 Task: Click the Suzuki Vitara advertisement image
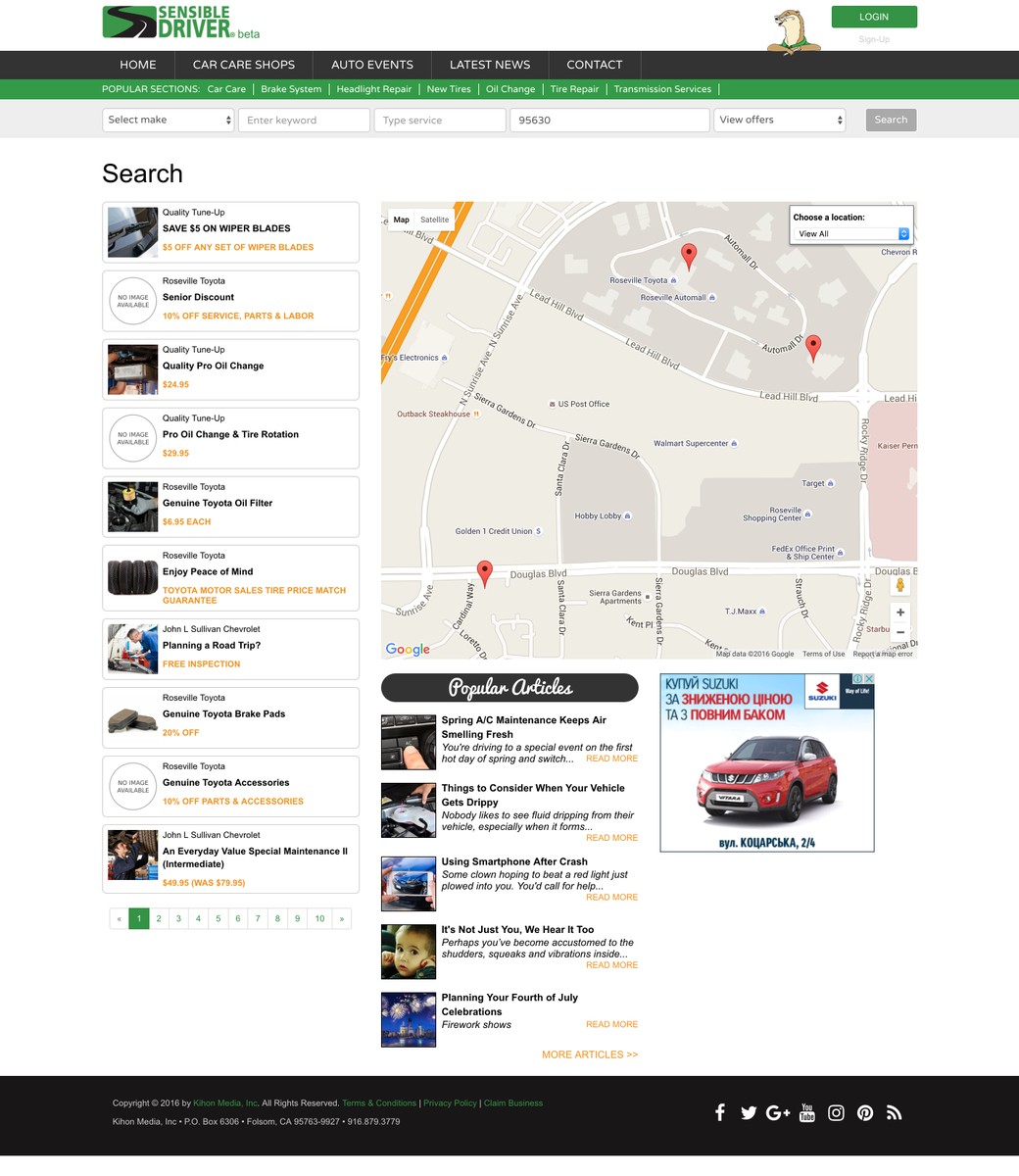tap(767, 762)
